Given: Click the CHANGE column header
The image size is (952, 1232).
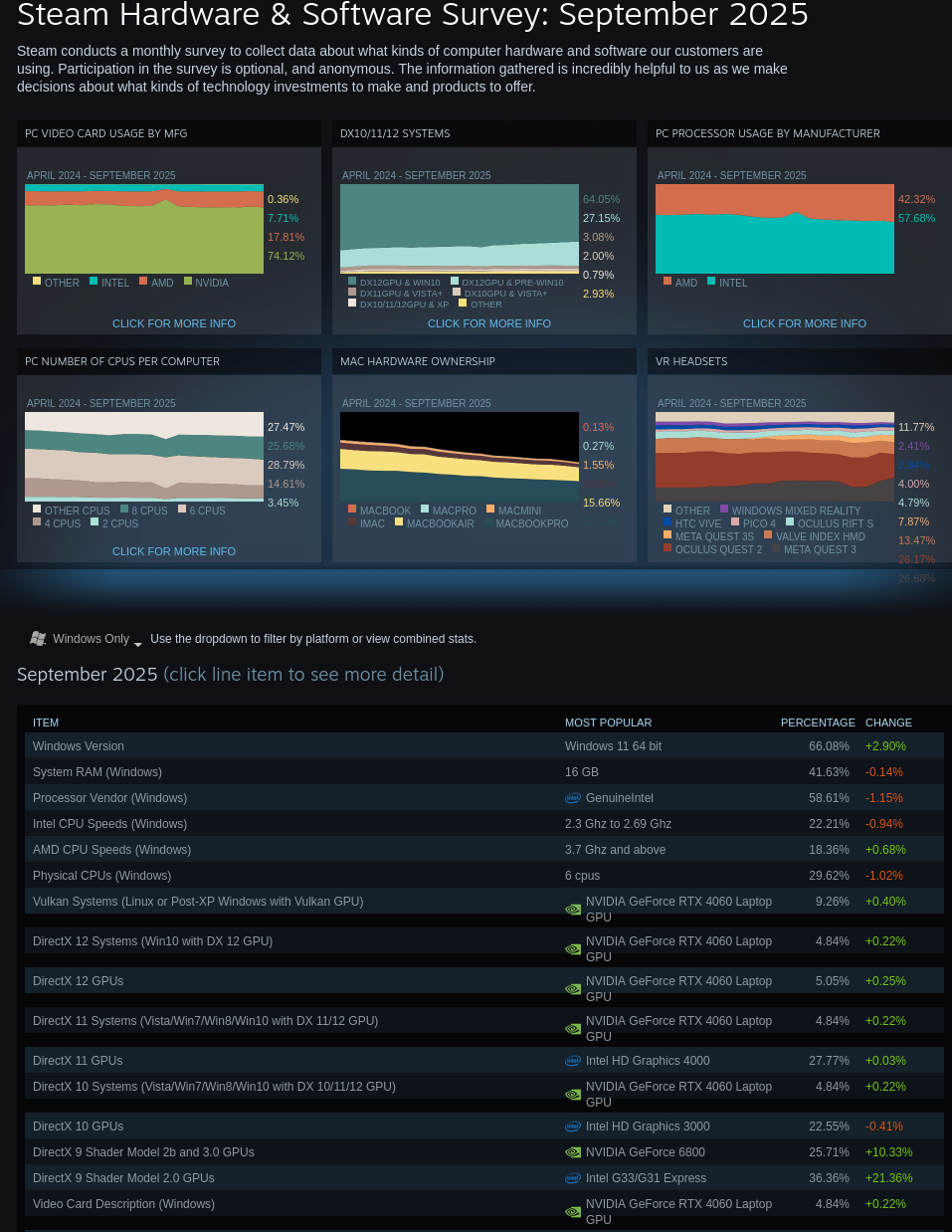Looking at the screenshot, I should [888, 722].
